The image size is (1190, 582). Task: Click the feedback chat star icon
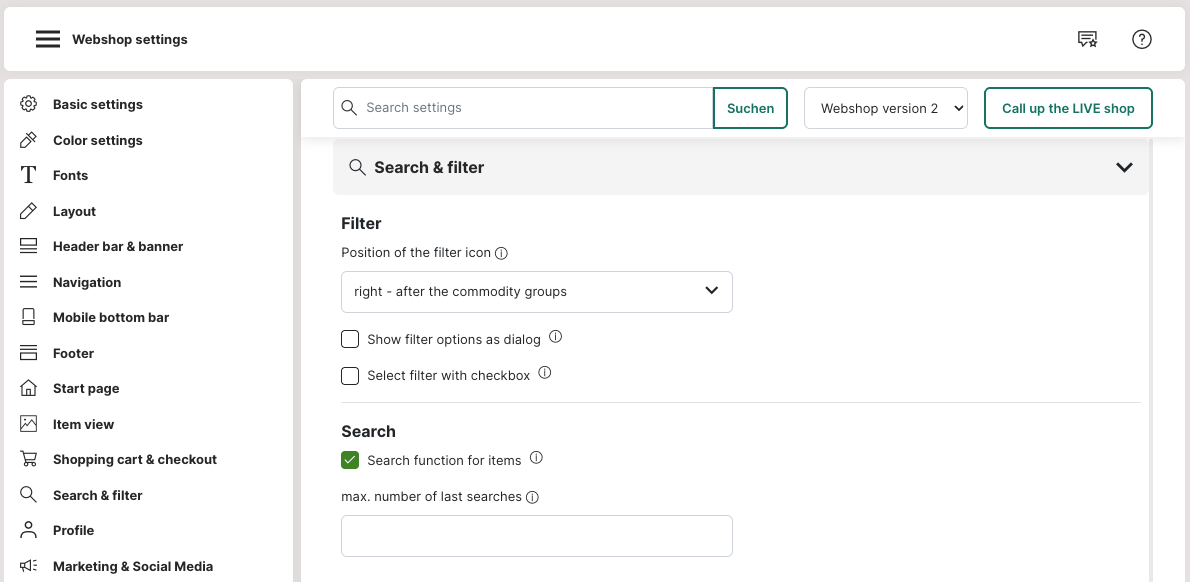(1087, 39)
